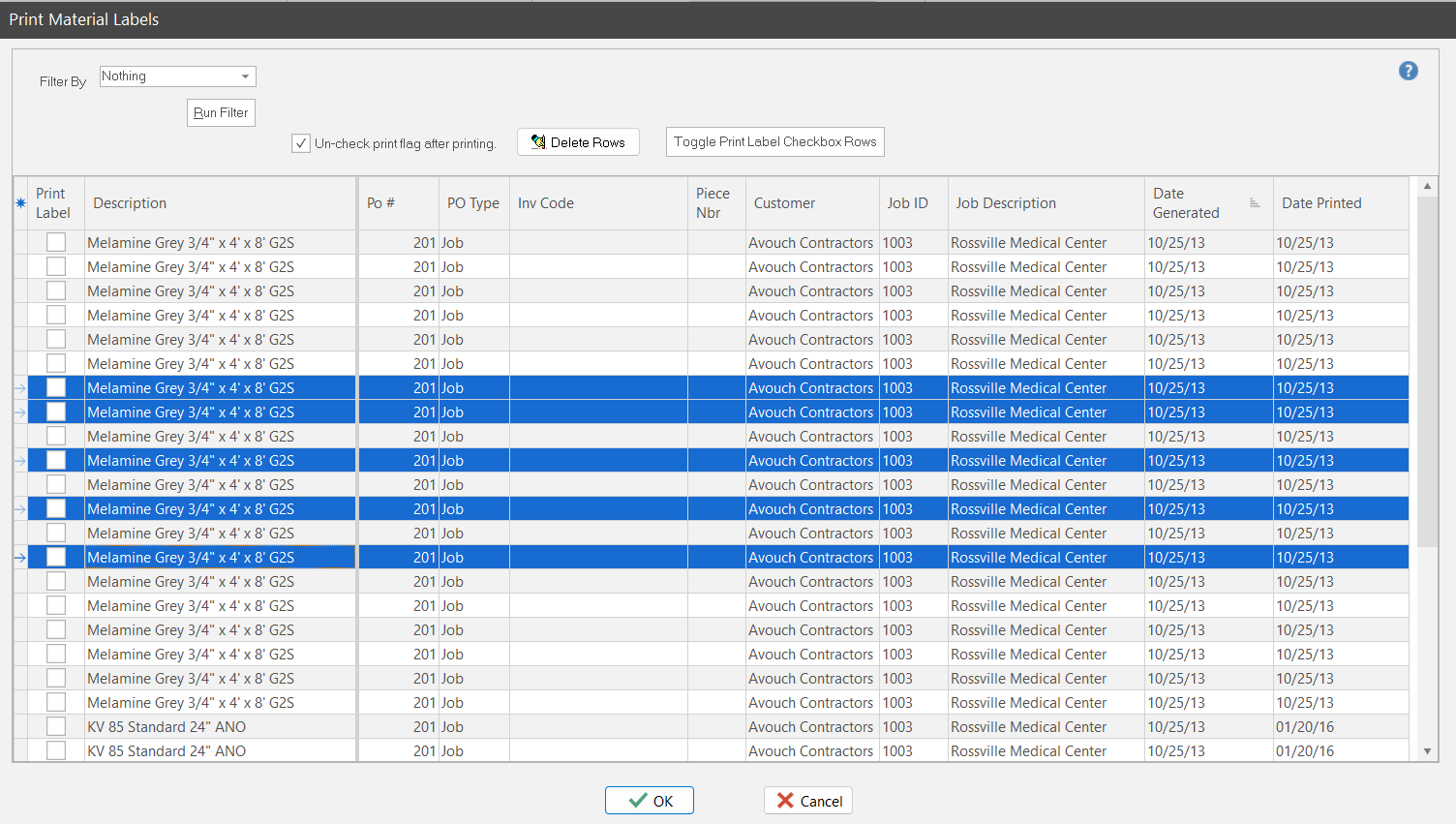Select the last KV 85 Standard row description
Viewport: 1456px width, 824px height.
[167, 751]
